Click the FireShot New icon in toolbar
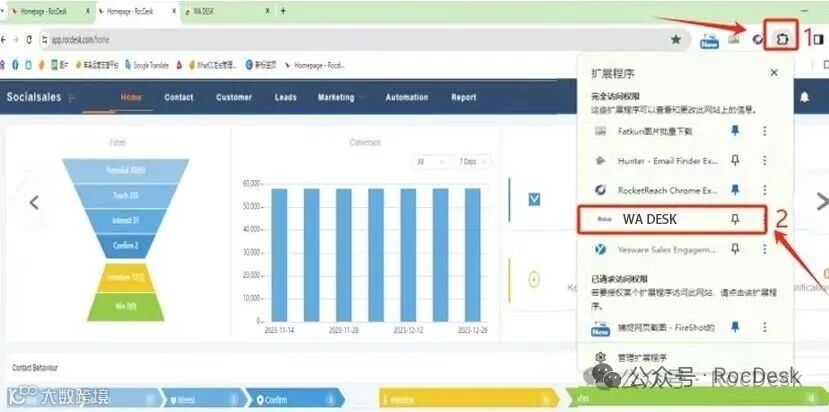The image size is (829, 412). coord(709,40)
